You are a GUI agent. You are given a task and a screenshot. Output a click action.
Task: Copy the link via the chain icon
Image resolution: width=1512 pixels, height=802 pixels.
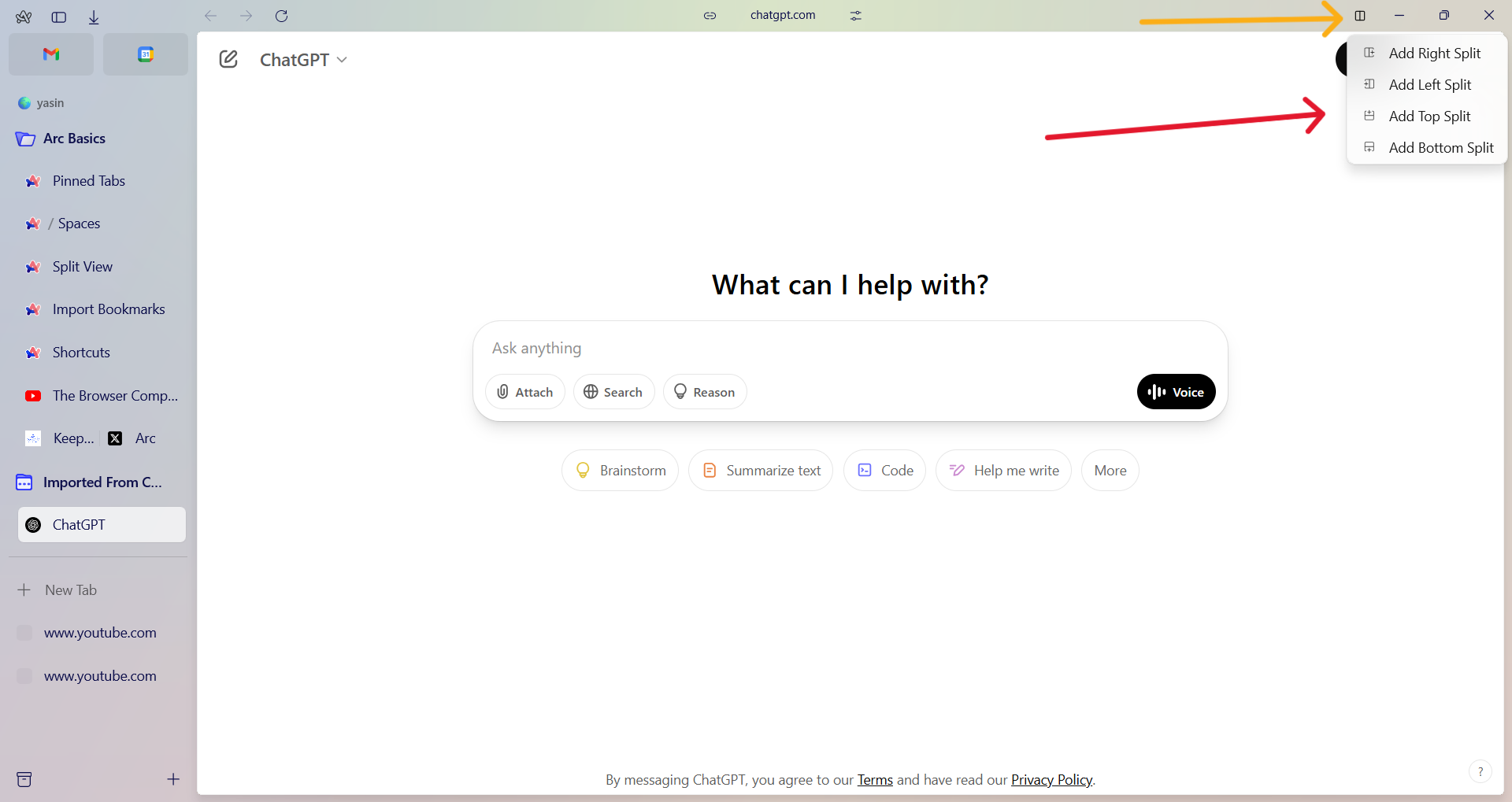pos(710,15)
